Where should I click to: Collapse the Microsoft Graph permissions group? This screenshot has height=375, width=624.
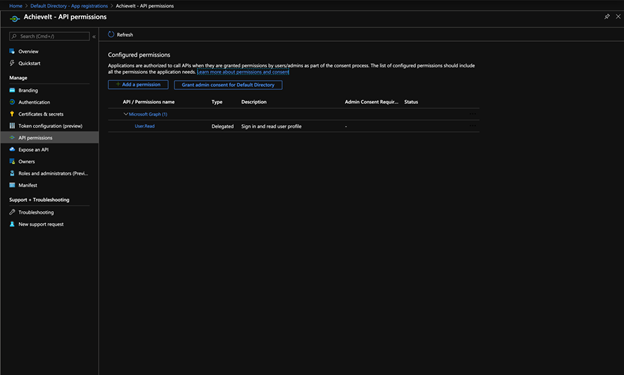[126, 114]
